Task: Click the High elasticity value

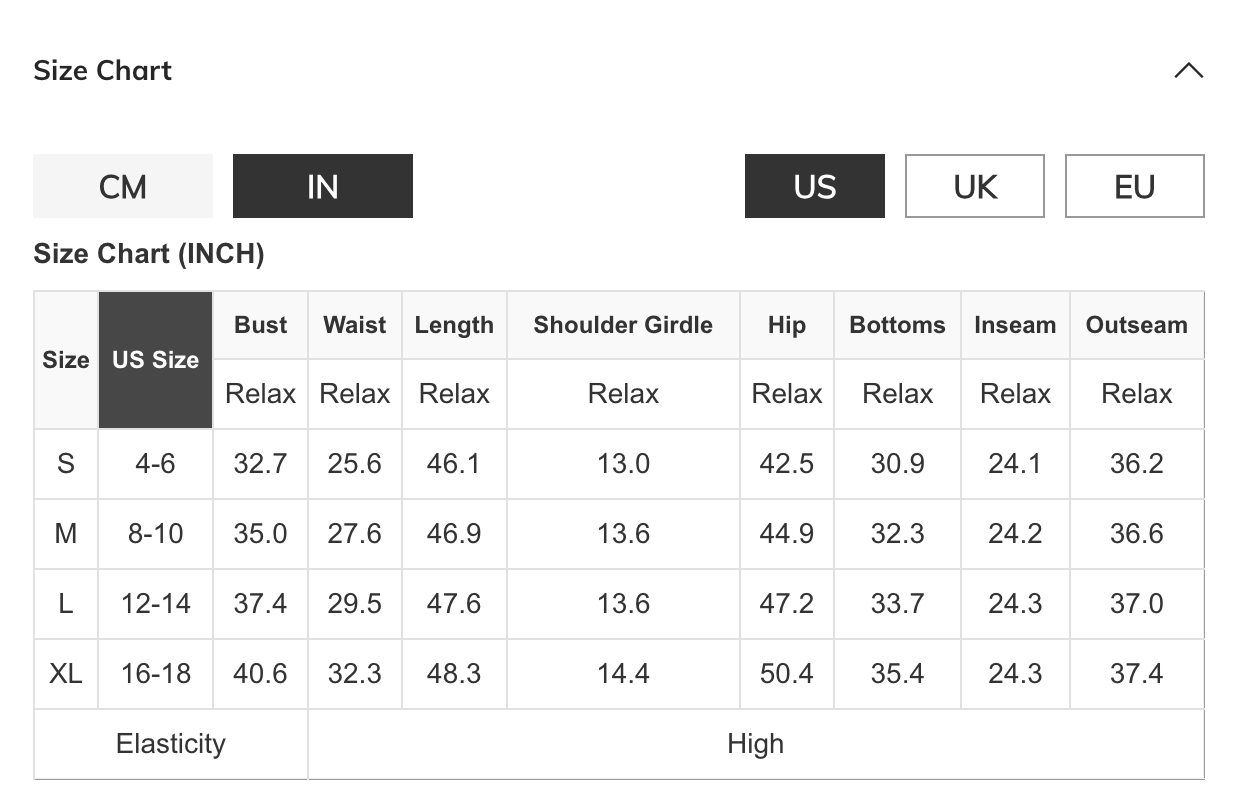Action: [x=755, y=744]
